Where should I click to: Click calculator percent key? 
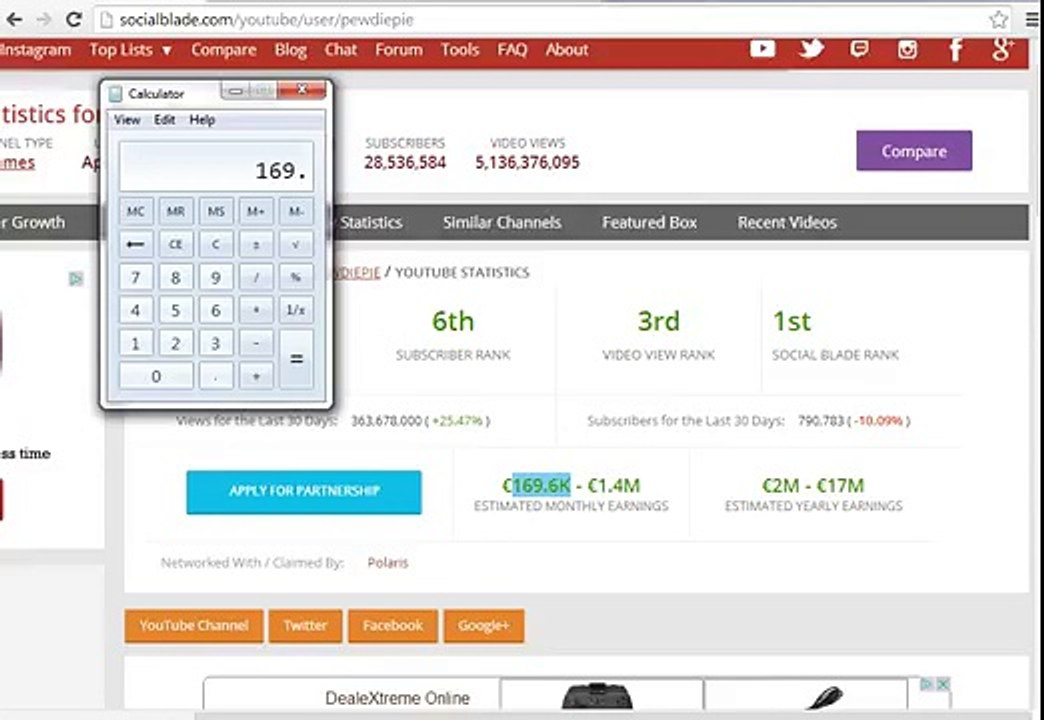(x=296, y=277)
